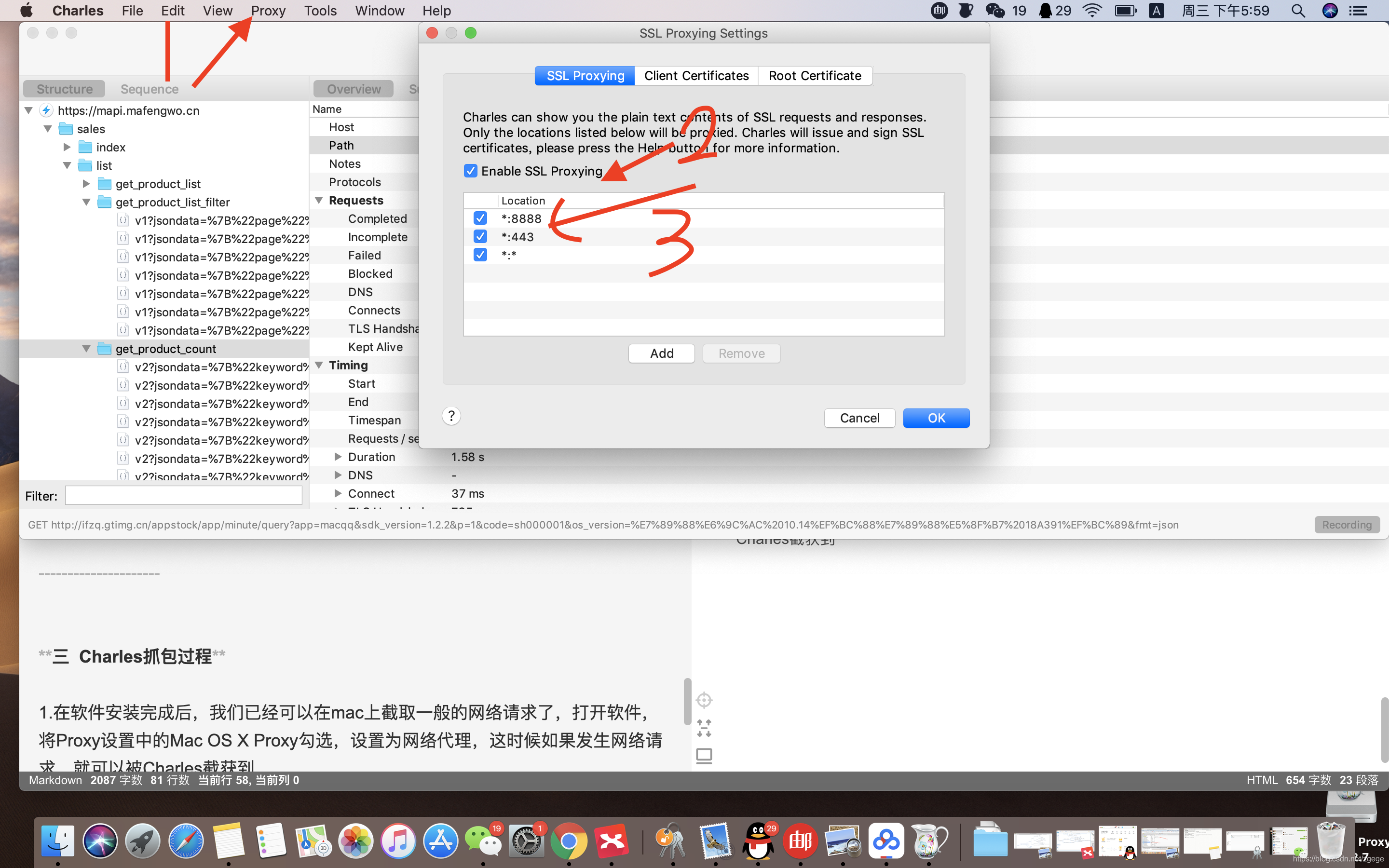Click the editor locate crosshair icon
The image size is (1389, 868).
pyautogui.click(x=704, y=700)
